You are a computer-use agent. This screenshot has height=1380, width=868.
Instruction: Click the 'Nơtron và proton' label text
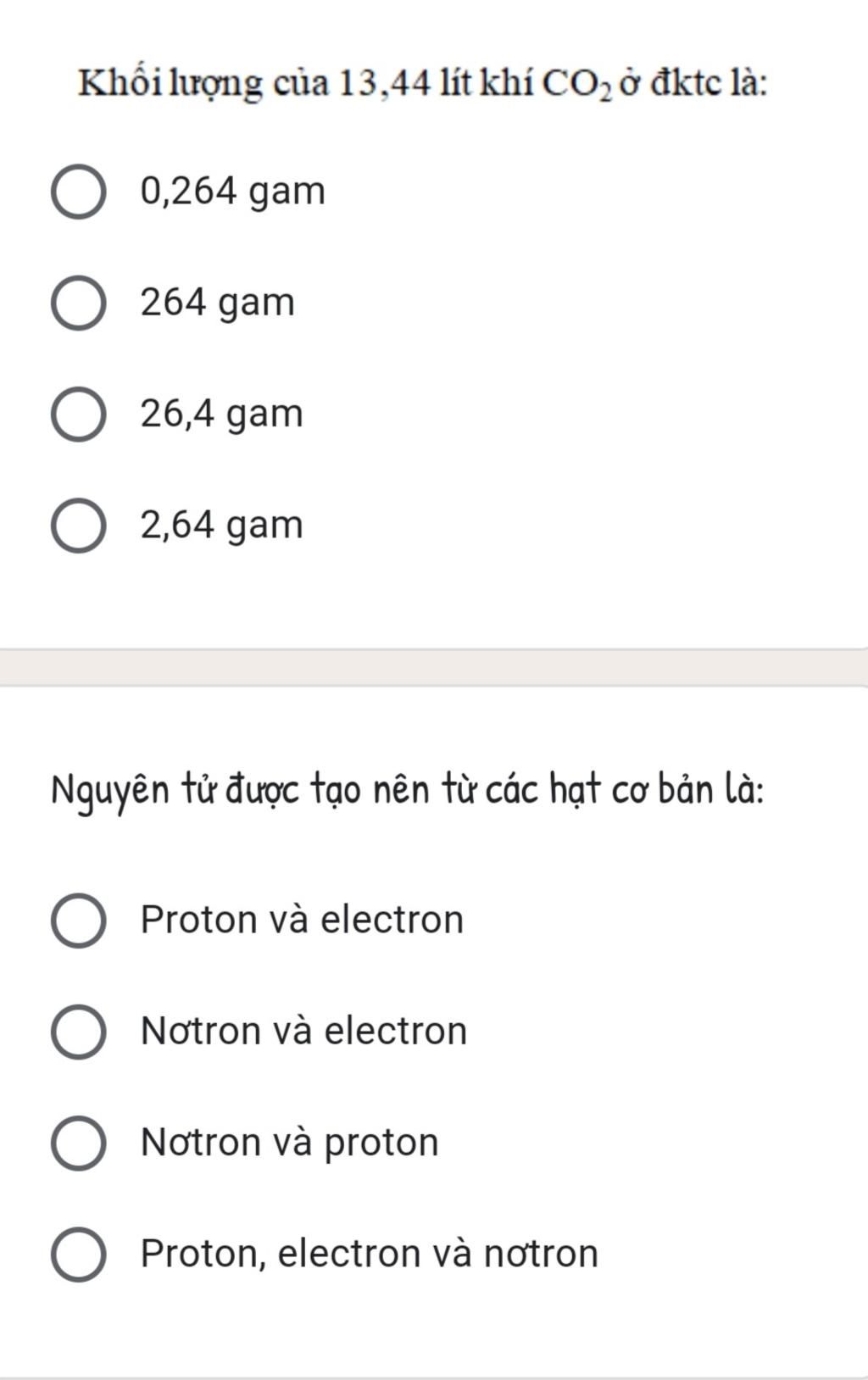290,1142
